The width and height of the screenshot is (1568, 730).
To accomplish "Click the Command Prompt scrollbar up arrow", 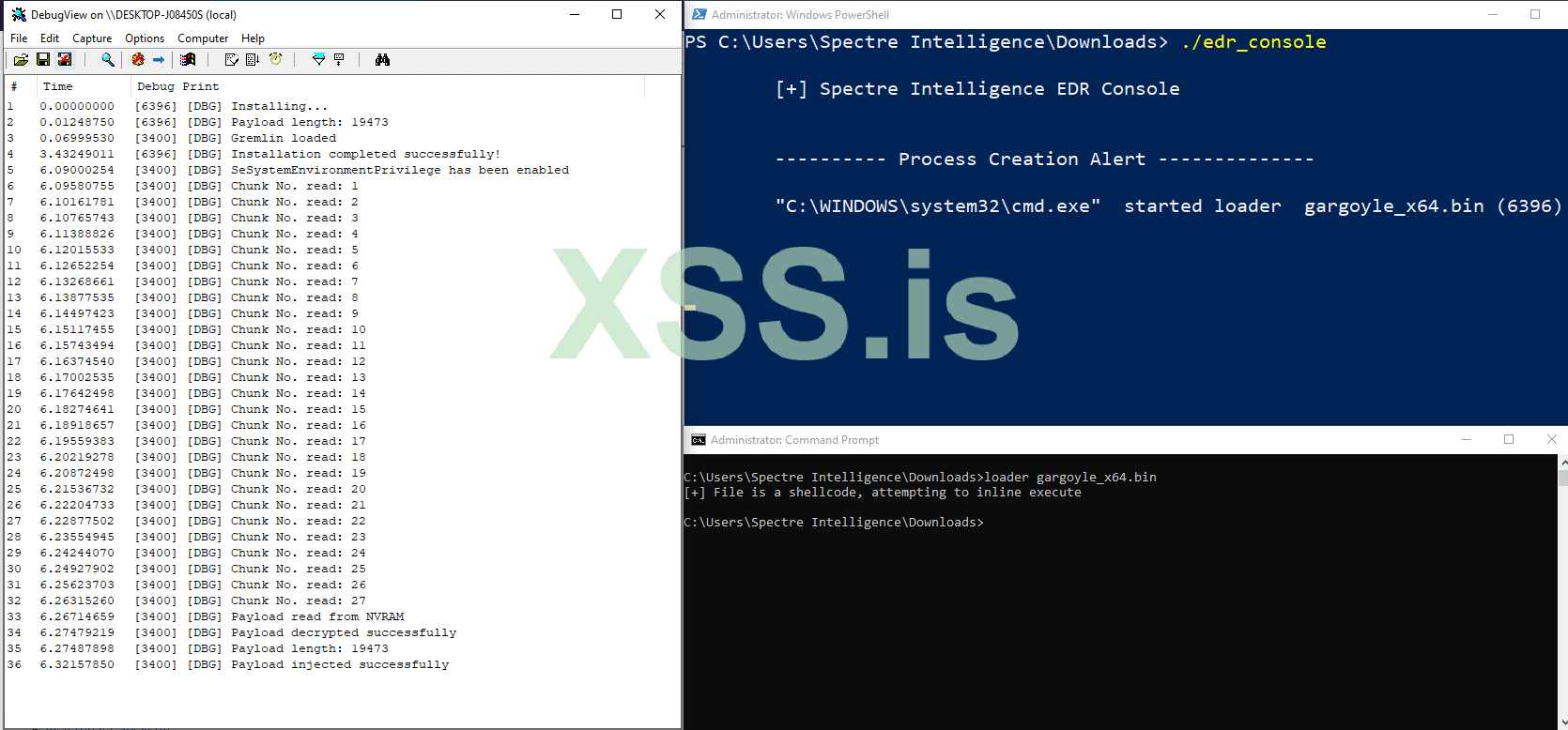I will pos(1563,463).
